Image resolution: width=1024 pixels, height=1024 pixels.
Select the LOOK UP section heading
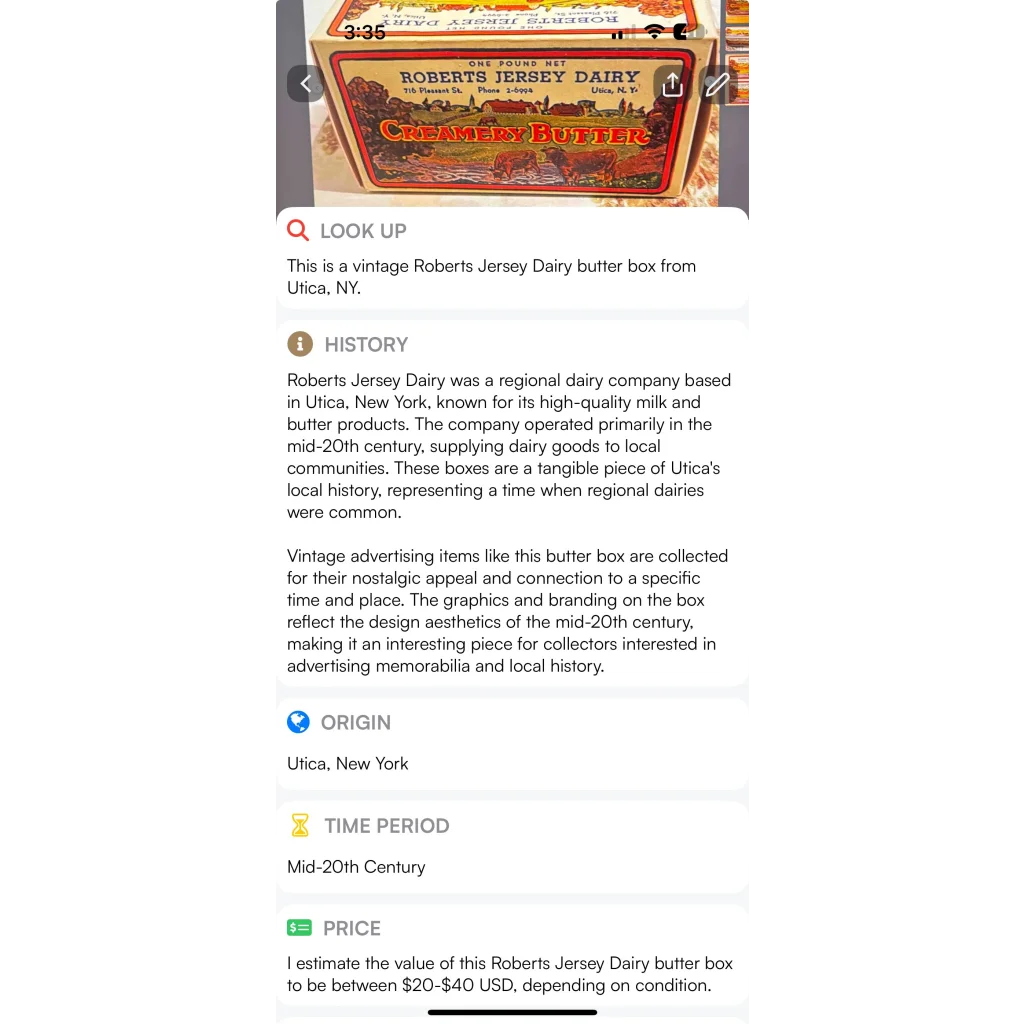pos(363,231)
